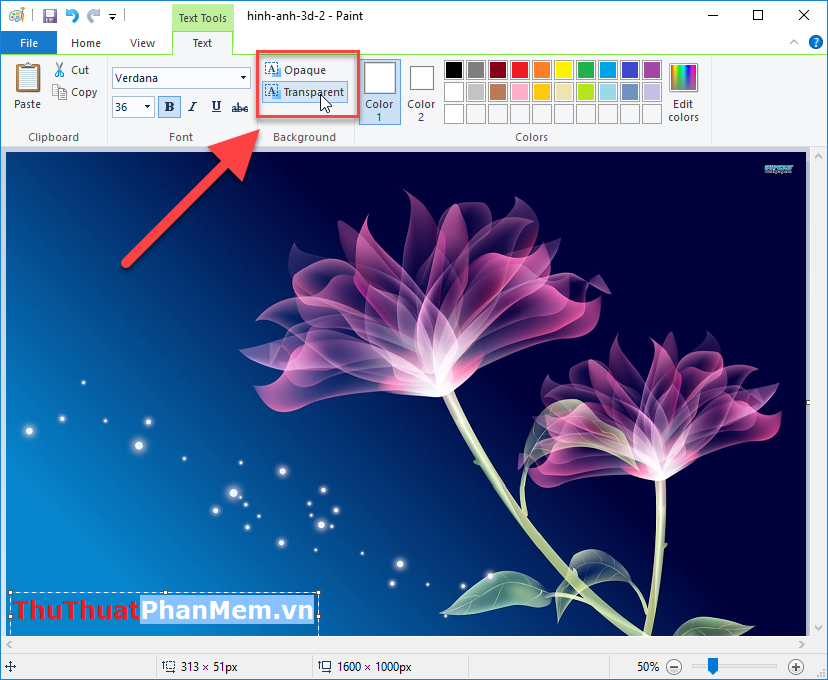Click the Copy icon in Clipboard group

[61, 91]
